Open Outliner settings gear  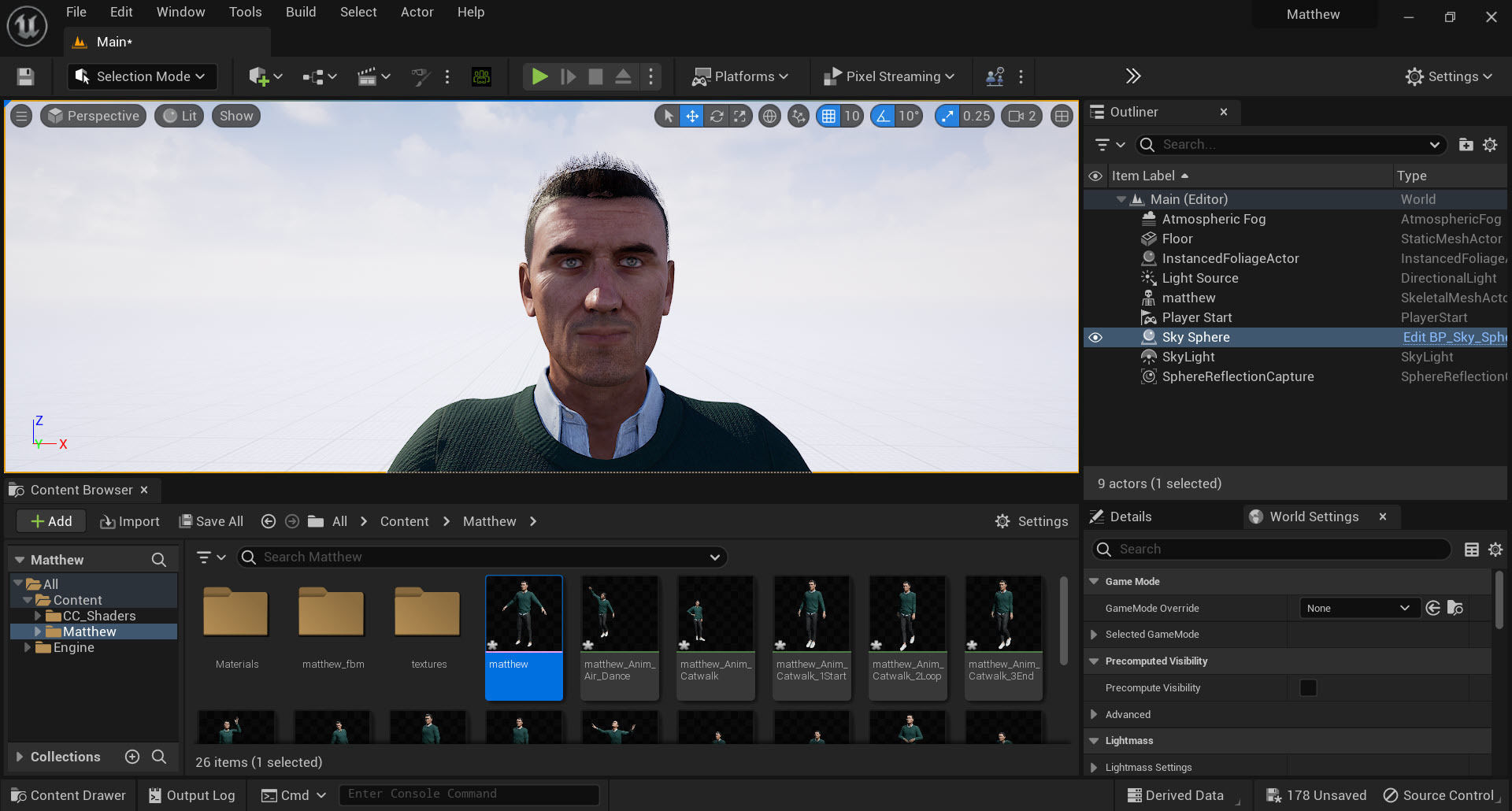(1490, 145)
